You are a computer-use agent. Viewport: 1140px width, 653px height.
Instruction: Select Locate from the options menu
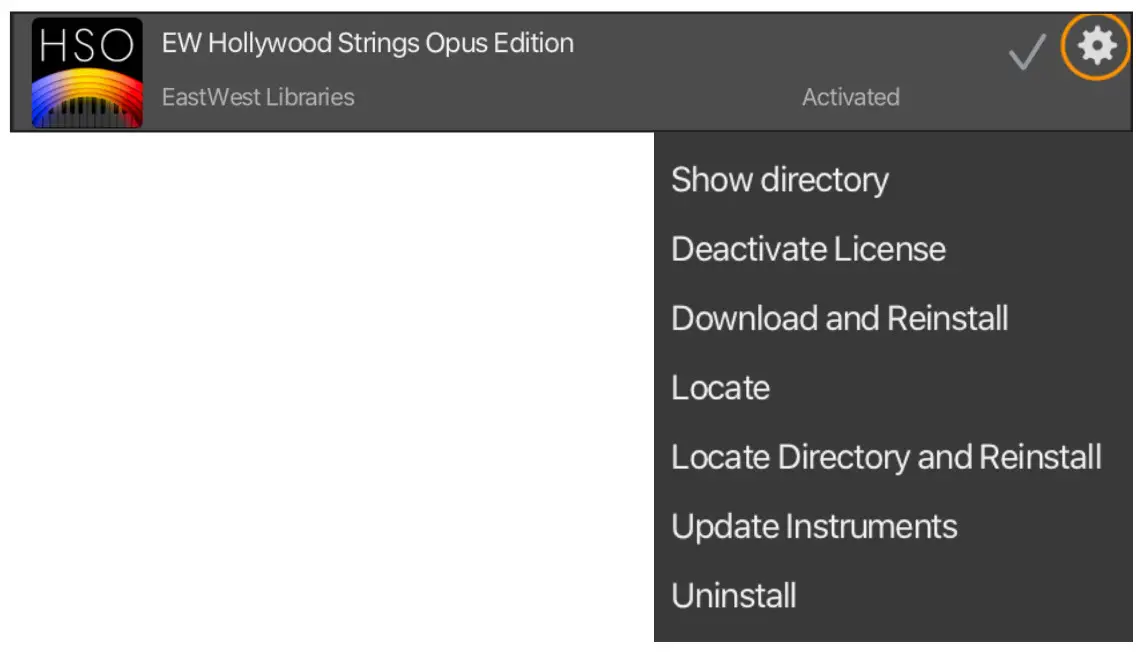(722, 388)
